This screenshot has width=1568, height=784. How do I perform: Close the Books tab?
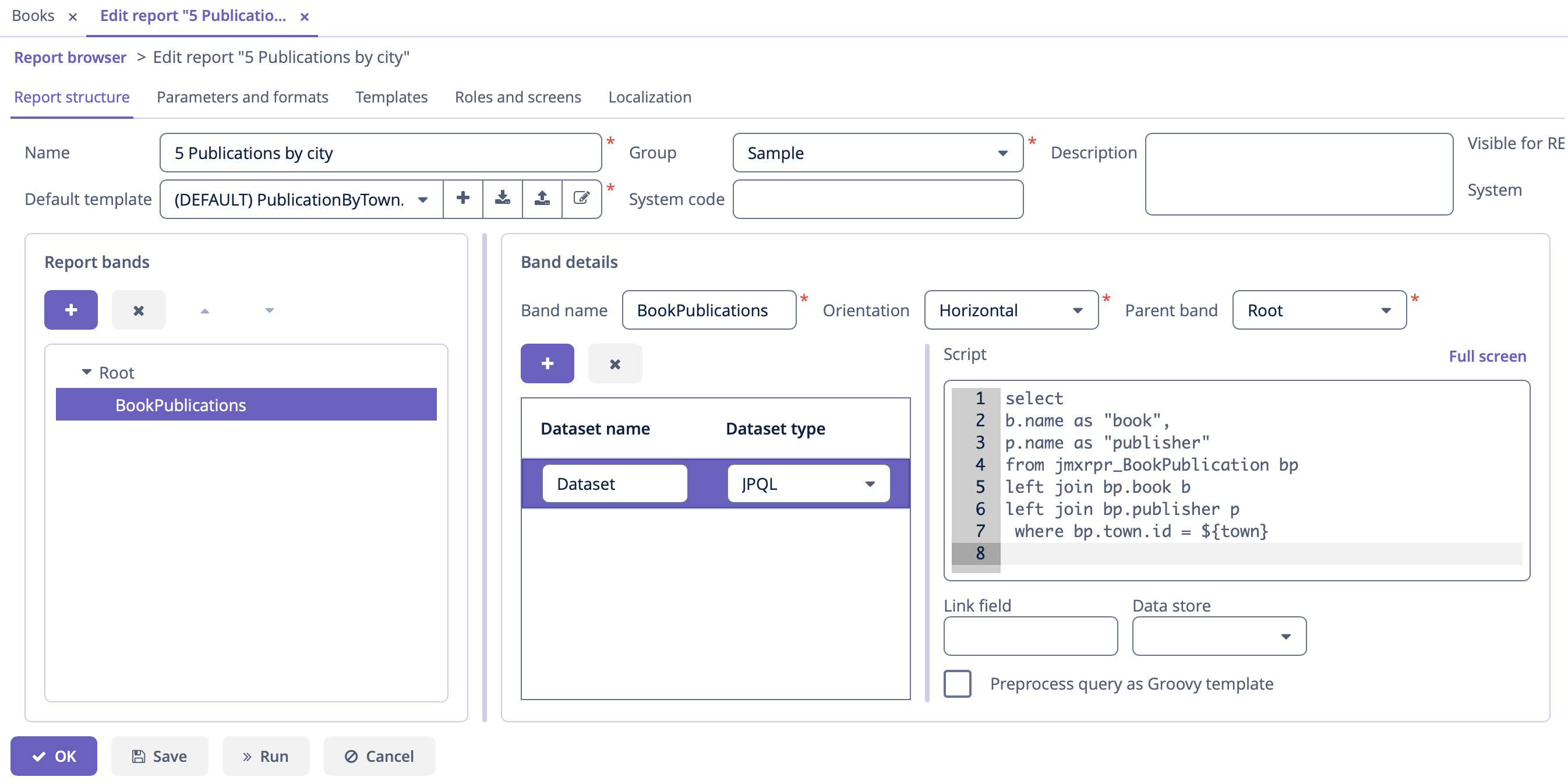pyautogui.click(x=72, y=16)
